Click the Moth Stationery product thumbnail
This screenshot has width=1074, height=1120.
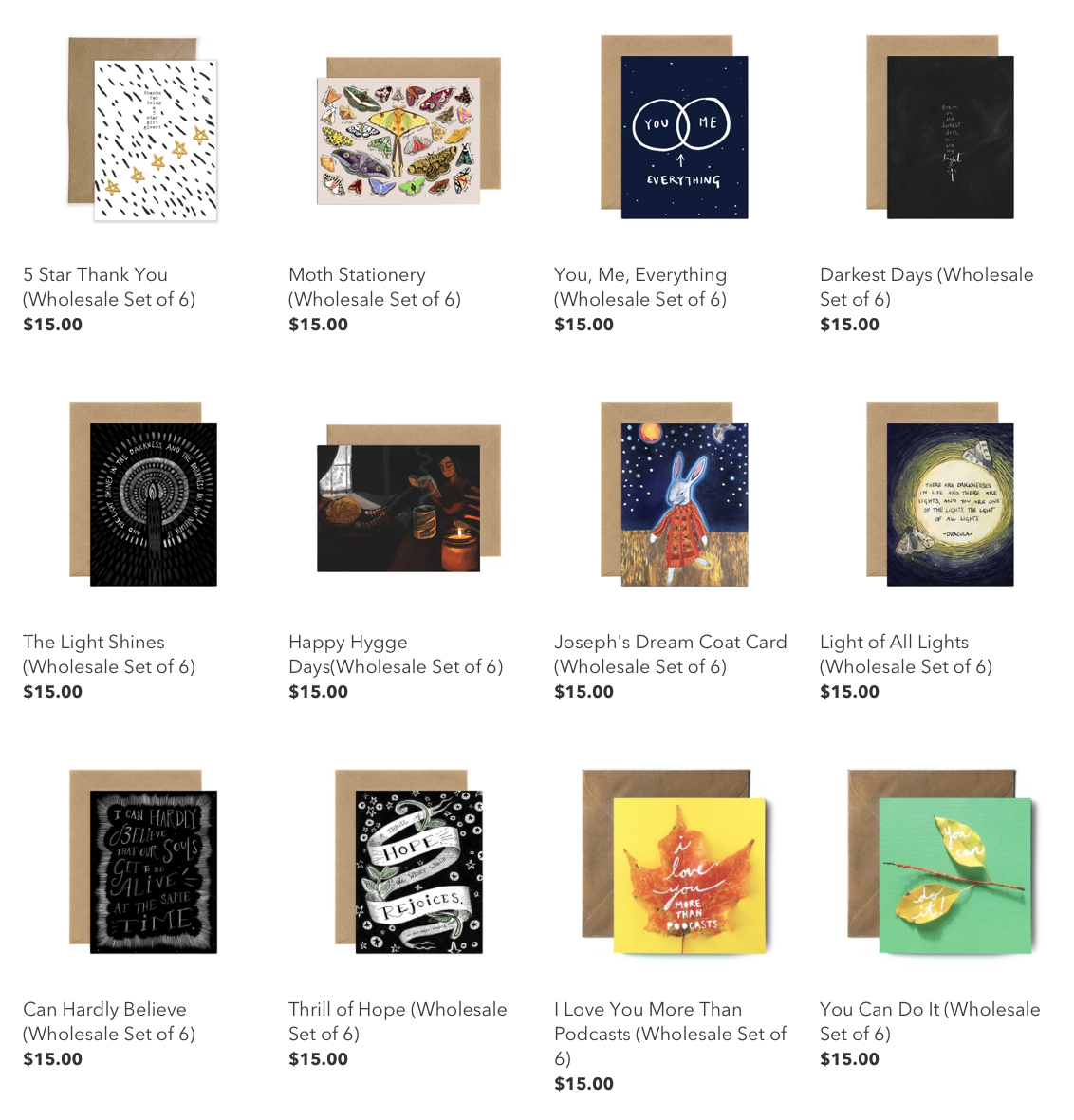pos(409,131)
